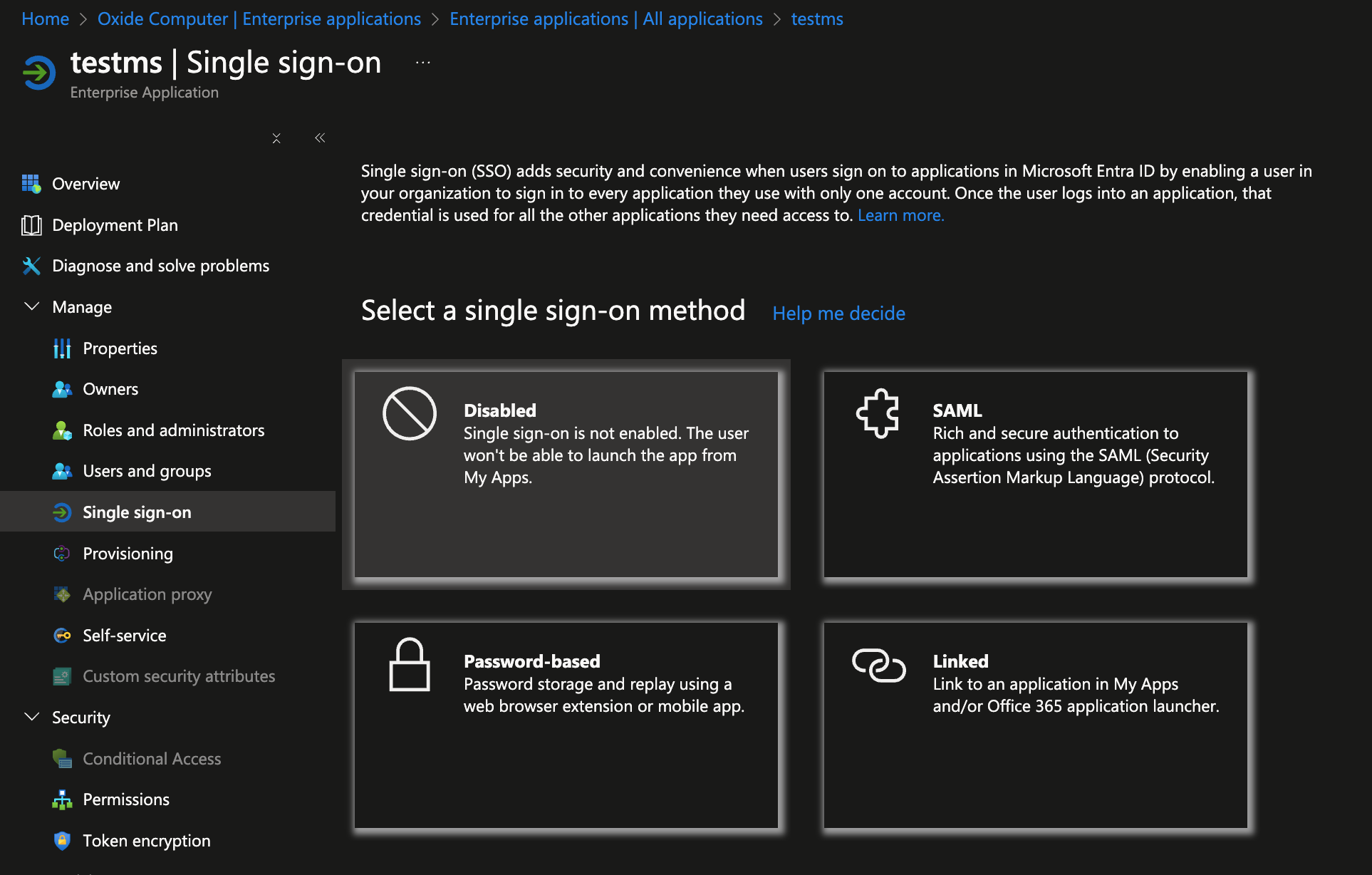The height and width of the screenshot is (875, 1372).
Task: Choose the Disabled sign-on method card
Action: pyautogui.click(x=566, y=475)
